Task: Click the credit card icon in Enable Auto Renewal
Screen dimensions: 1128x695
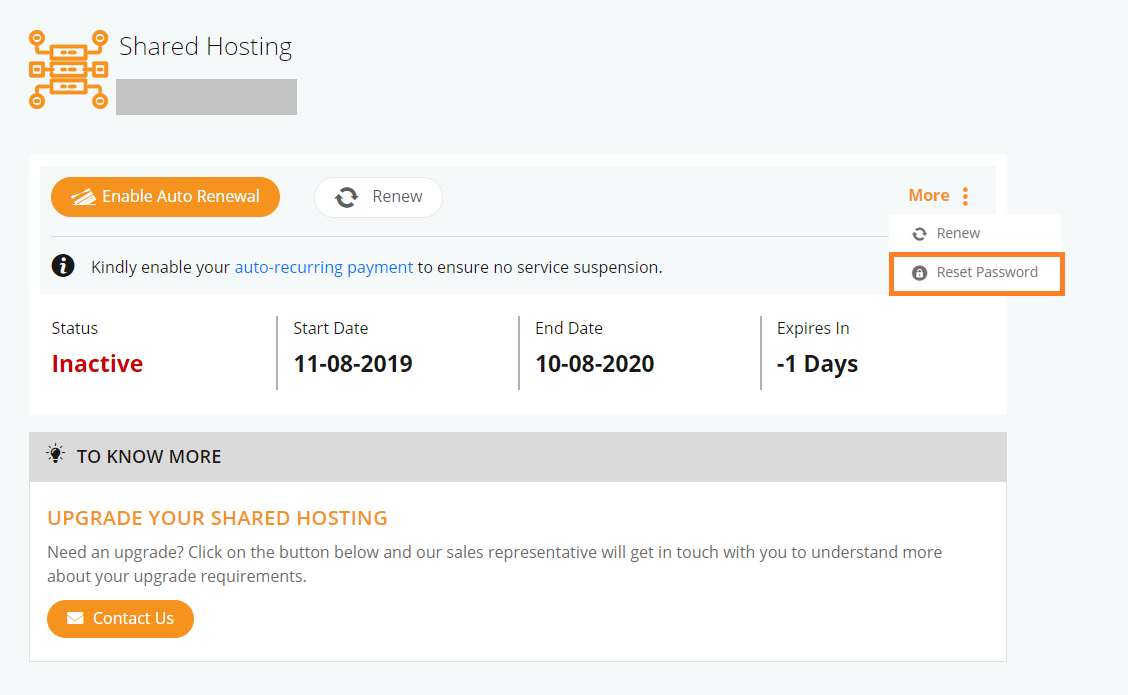Action: [x=83, y=197]
